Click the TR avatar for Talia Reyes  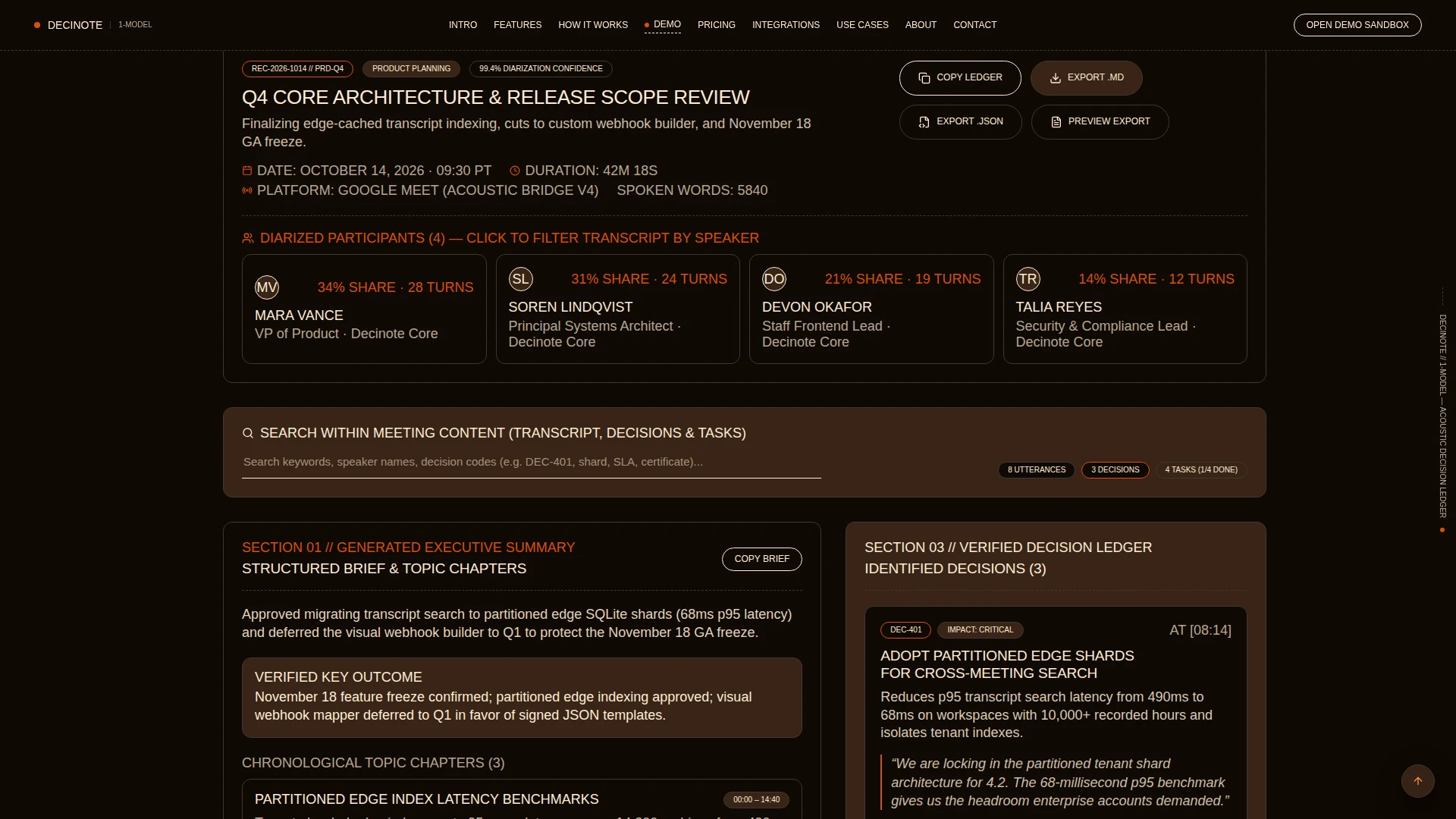pyautogui.click(x=1028, y=279)
